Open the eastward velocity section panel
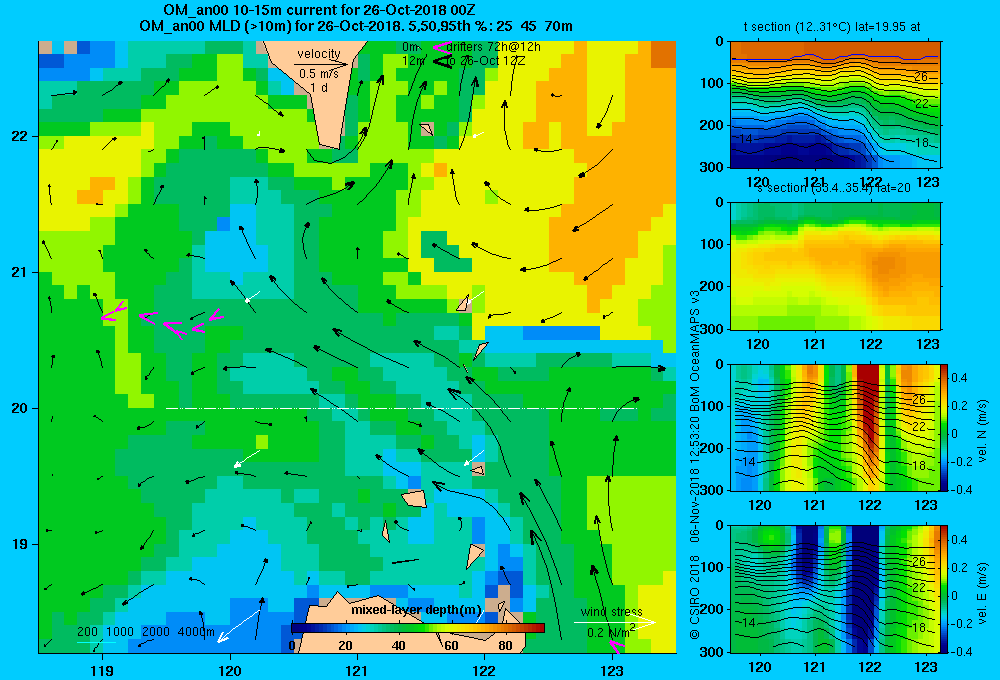1000x680 pixels. point(835,589)
